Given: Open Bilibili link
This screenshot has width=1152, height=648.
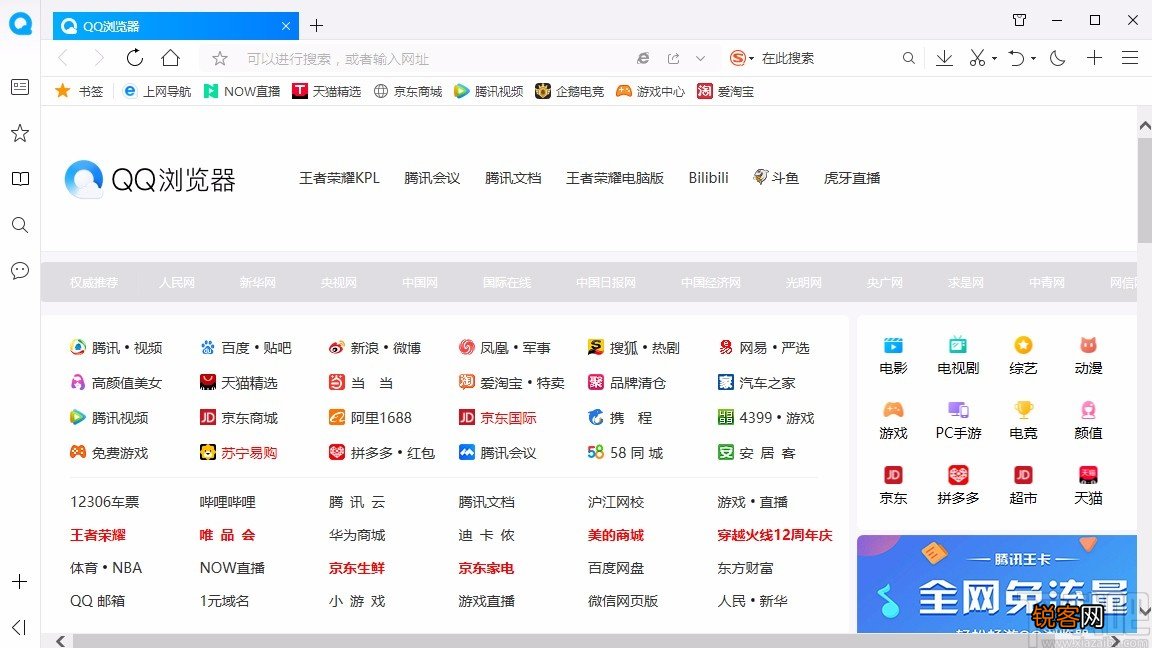Looking at the screenshot, I should pos(708,178).
